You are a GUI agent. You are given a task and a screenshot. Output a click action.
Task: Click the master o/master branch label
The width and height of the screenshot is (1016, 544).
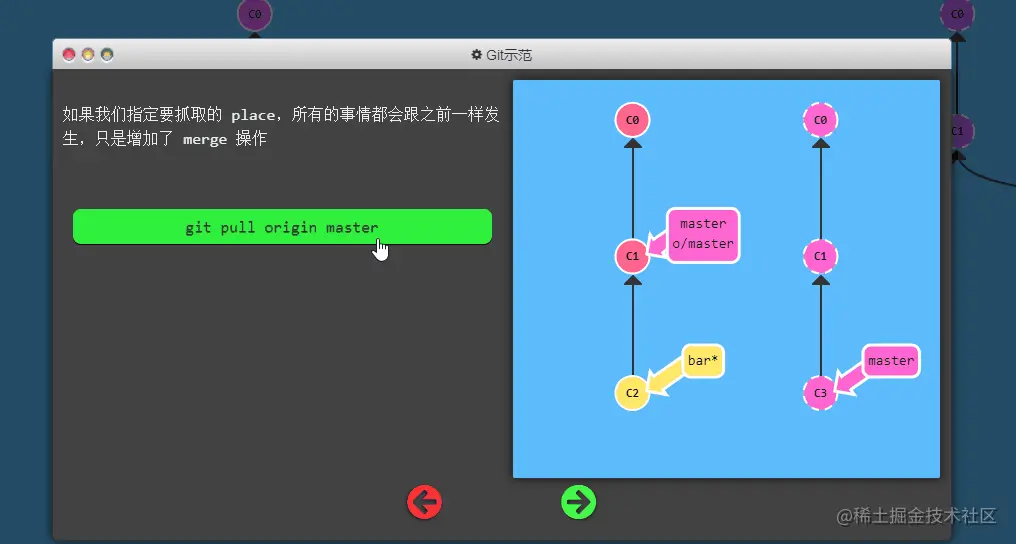703,234
